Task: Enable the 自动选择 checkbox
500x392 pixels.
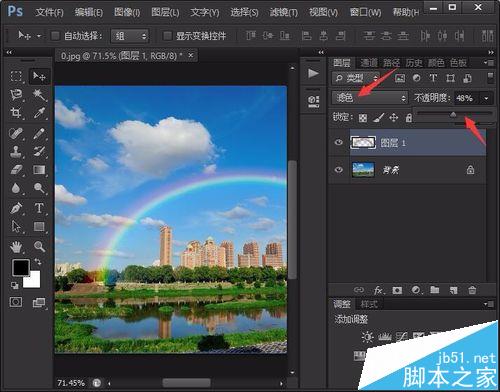Action: click(55, 36)
